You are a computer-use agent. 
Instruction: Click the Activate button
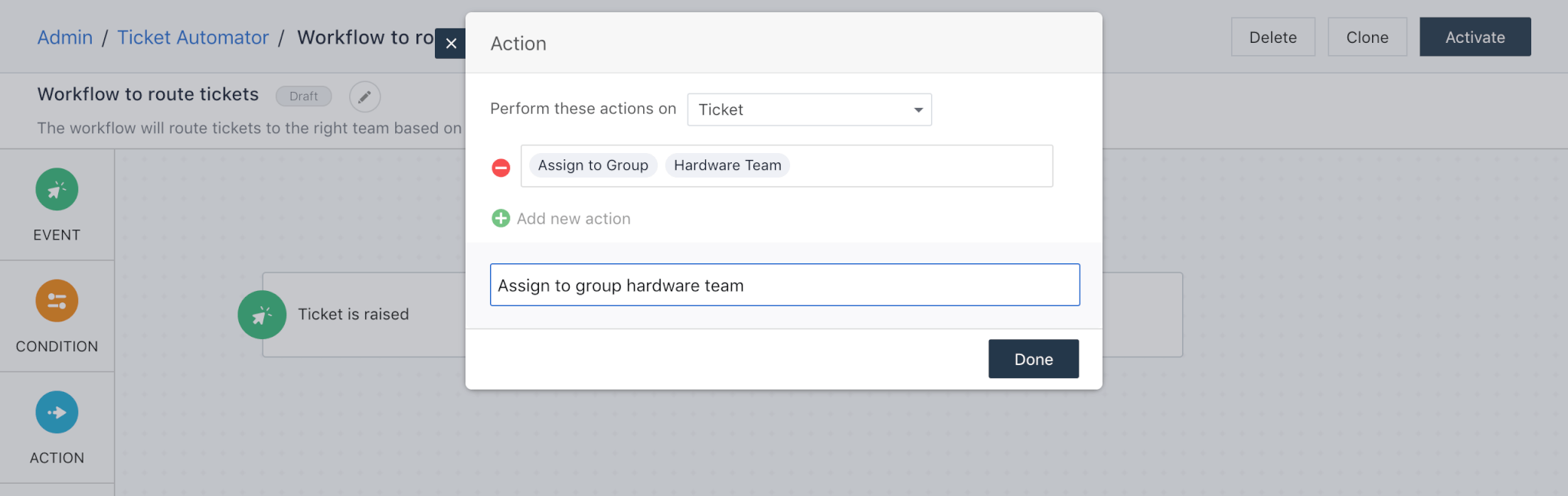click(x=1475, y=38)
